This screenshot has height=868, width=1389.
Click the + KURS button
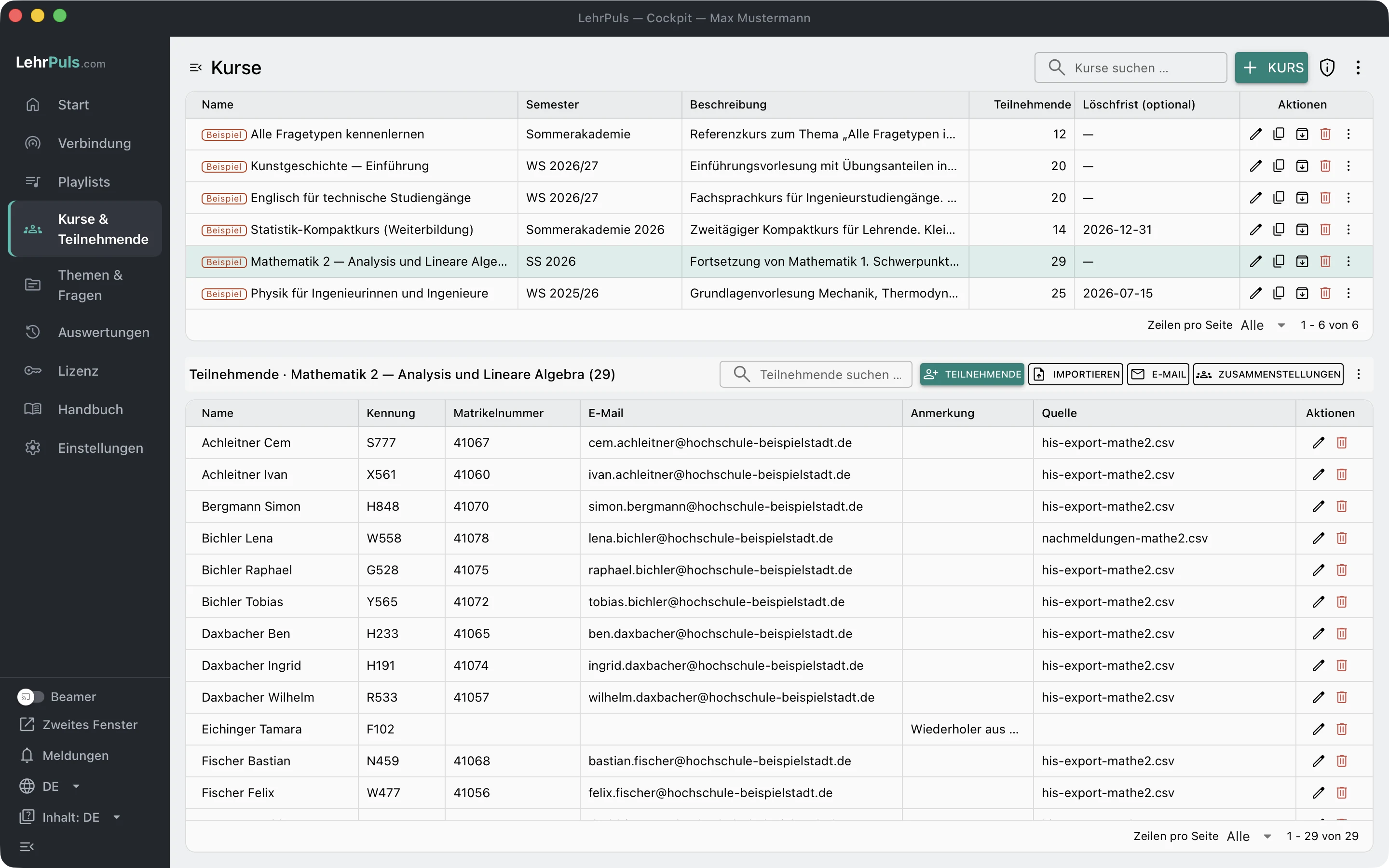click(1271, 68)
